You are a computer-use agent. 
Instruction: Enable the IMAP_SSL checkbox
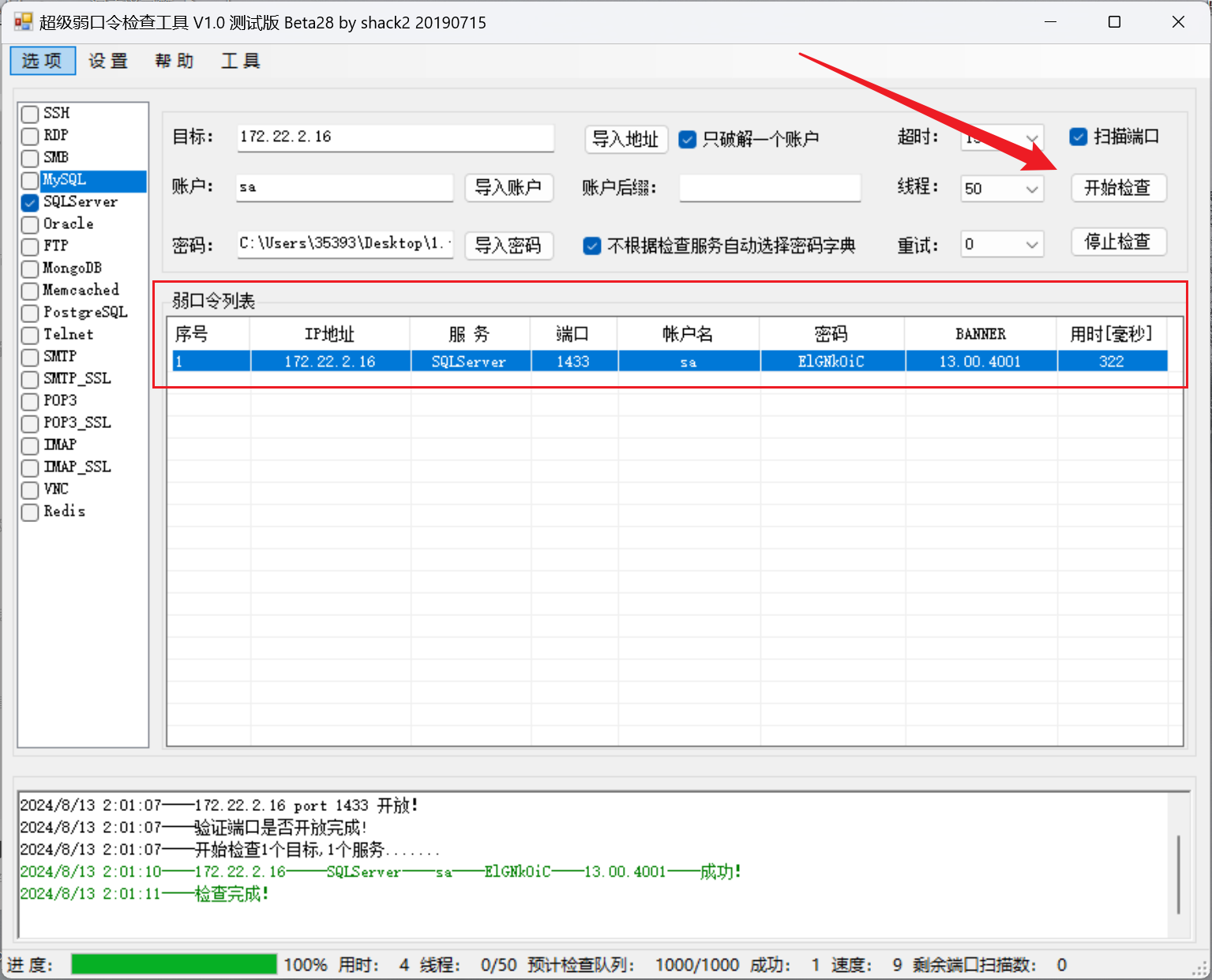point(30,467)
